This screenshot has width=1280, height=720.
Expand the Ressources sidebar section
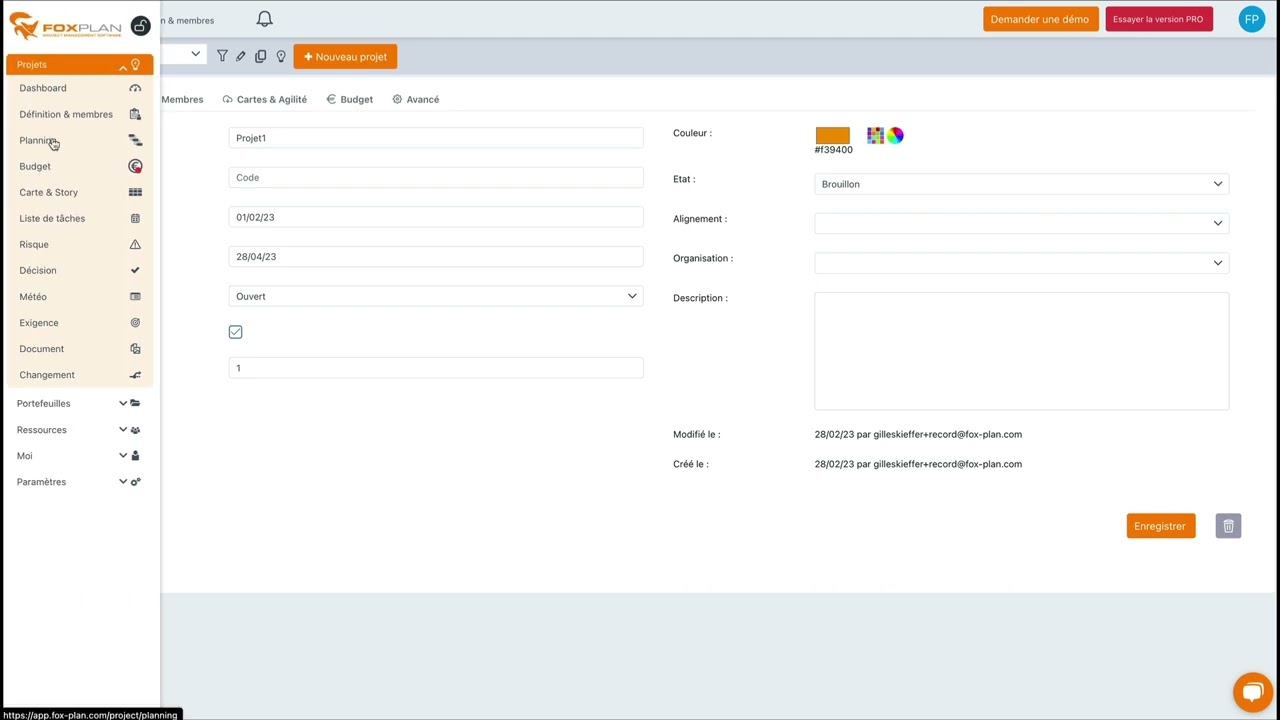pyautogui.click(x=79, y=429)
